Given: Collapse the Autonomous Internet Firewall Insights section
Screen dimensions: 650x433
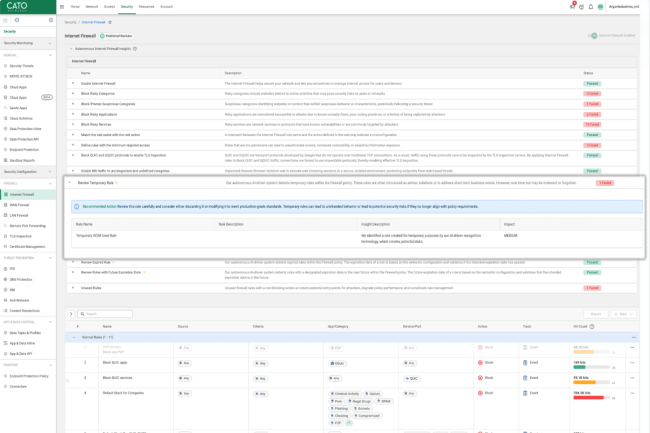Looking at the screenshot, I should [x=71, y=48].
